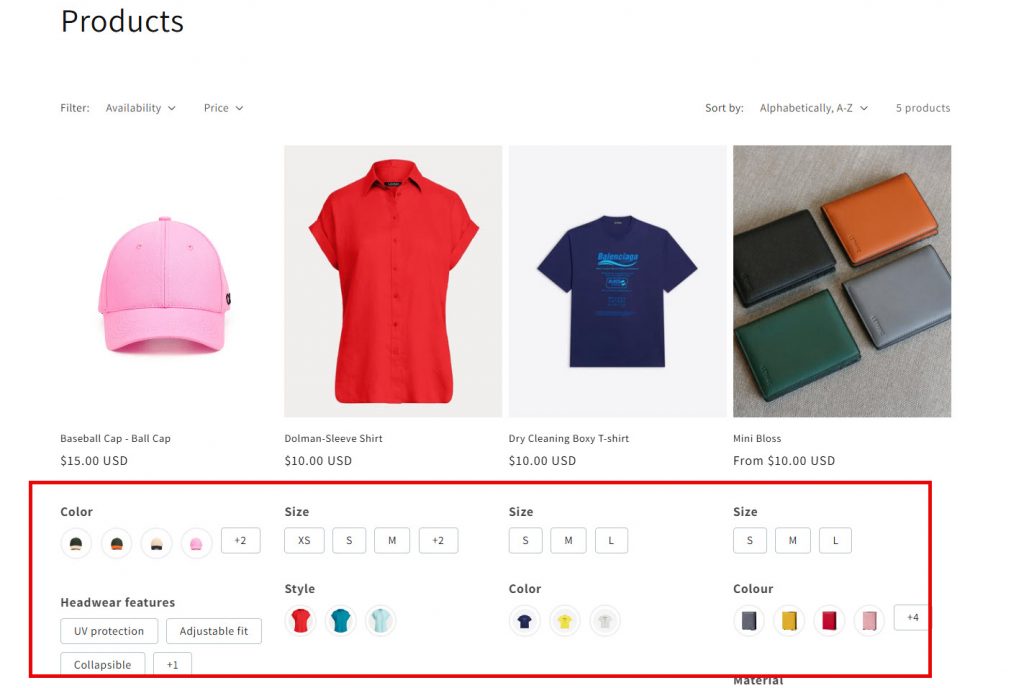Choose size L for Mini Bloss

pos(835,540)
